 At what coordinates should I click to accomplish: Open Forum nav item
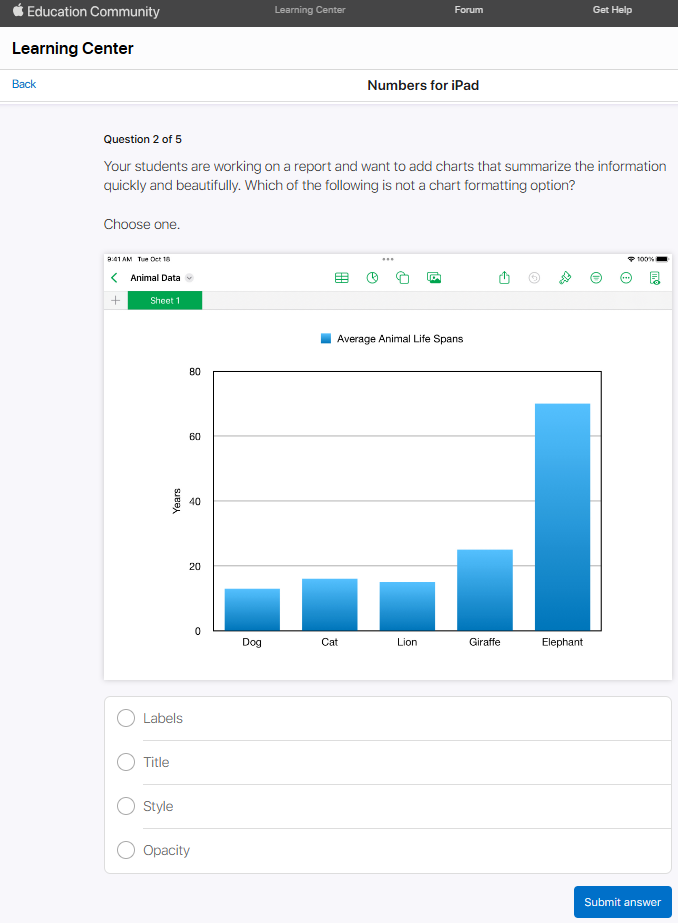(x=468, y=10)
